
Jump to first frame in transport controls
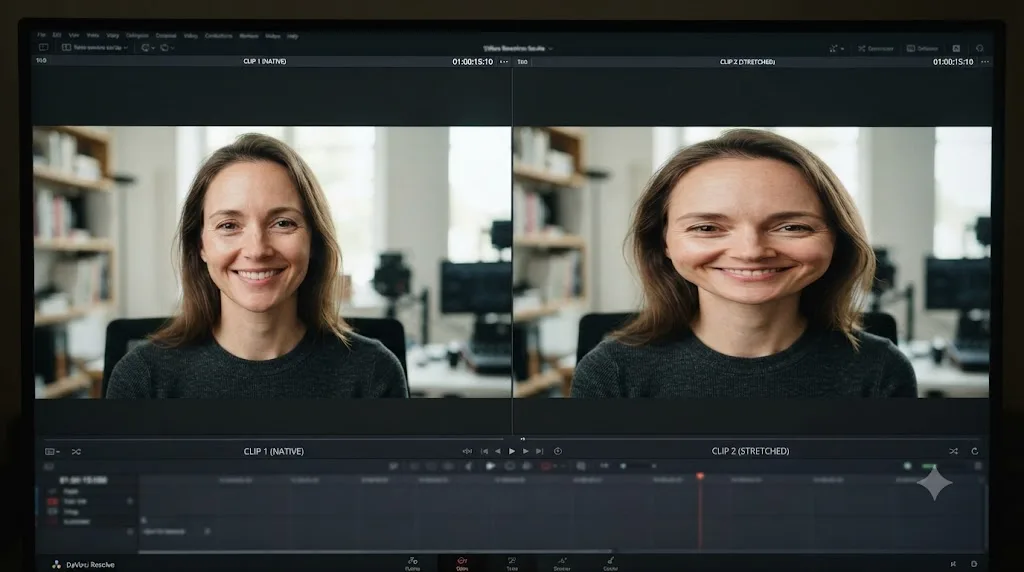(484, 451)
